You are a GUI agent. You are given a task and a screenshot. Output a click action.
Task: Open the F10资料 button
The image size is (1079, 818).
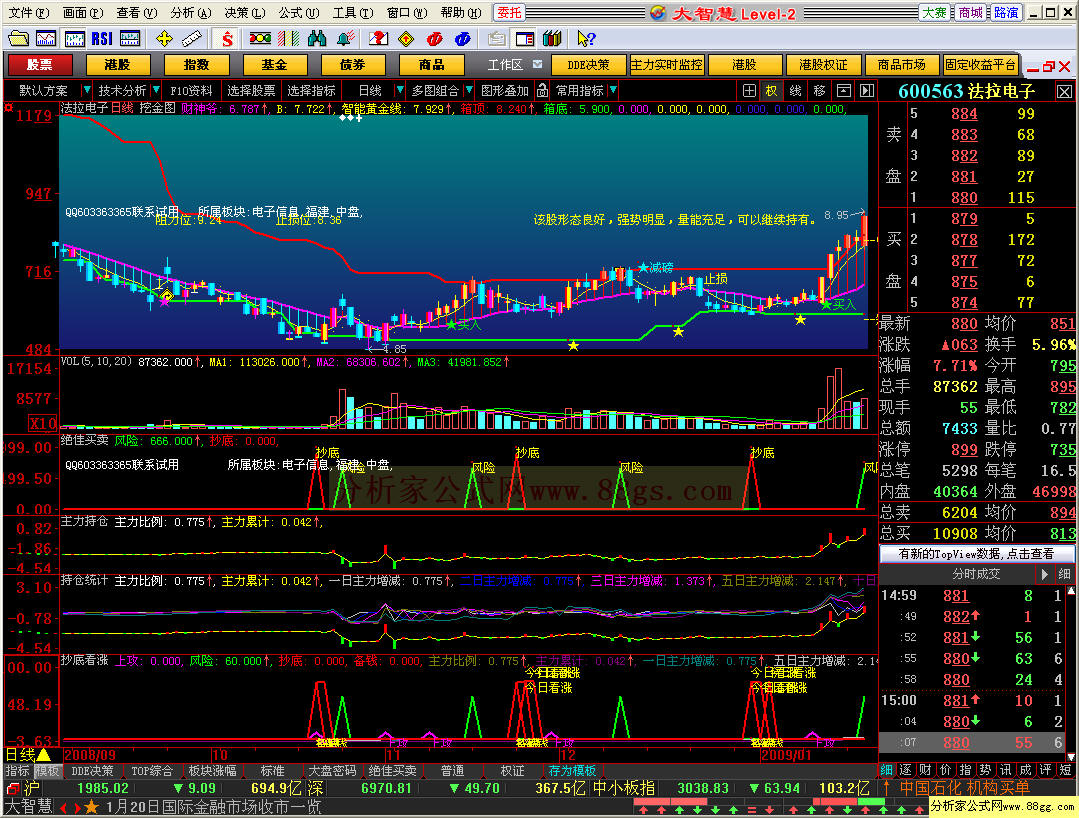pos(191,90)
